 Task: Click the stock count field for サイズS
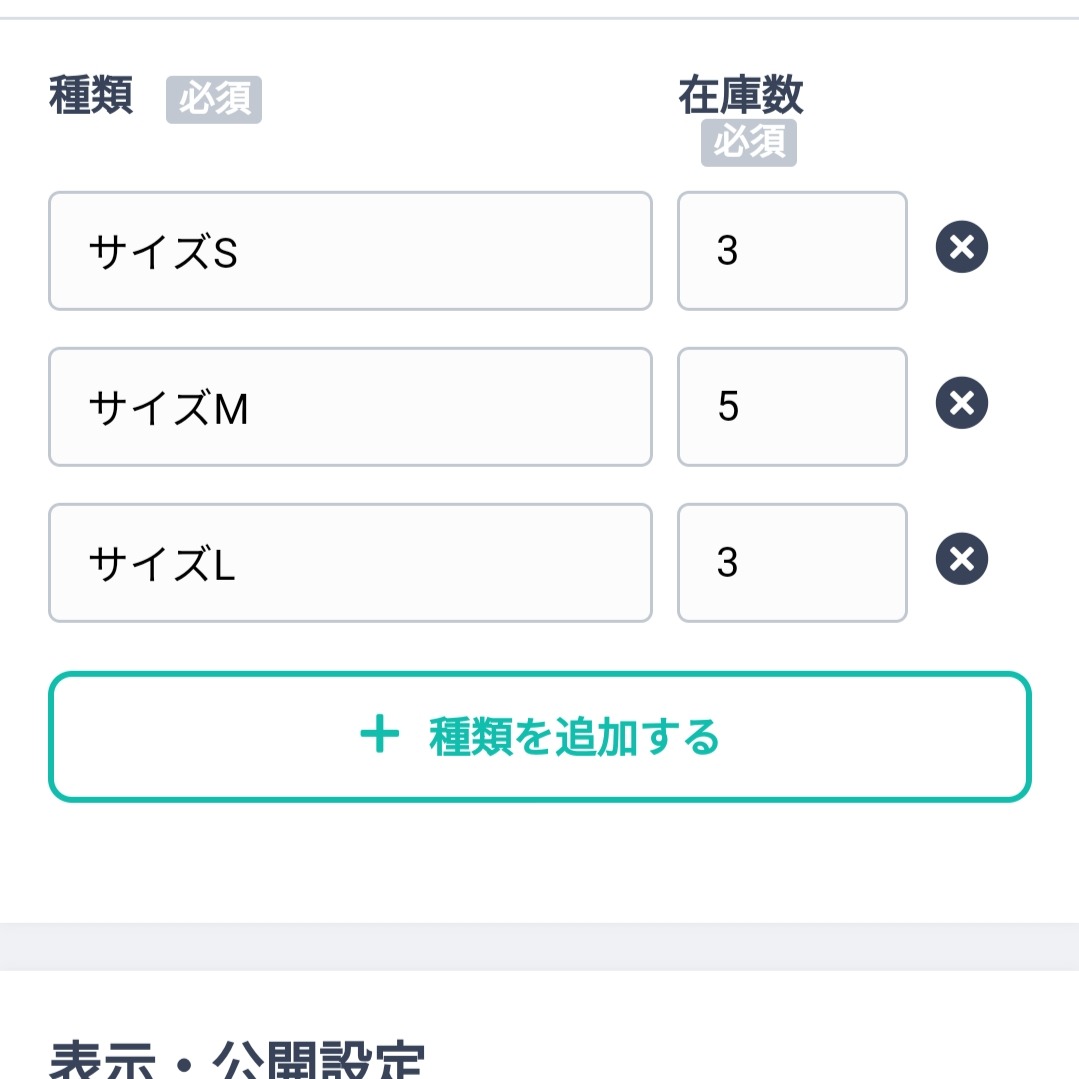click(x=792, y=251)
